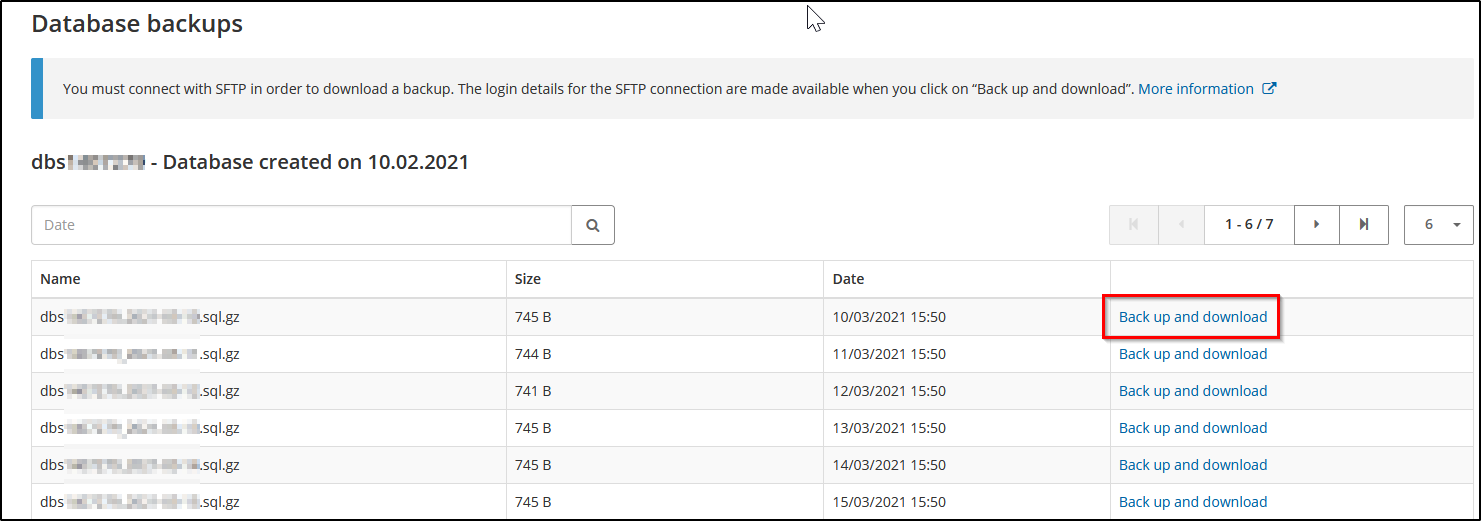Back up and download the 14/03/2021 backup
Screen dimensions: 1481x521
pyautogui.click(x=1192, y=465)
